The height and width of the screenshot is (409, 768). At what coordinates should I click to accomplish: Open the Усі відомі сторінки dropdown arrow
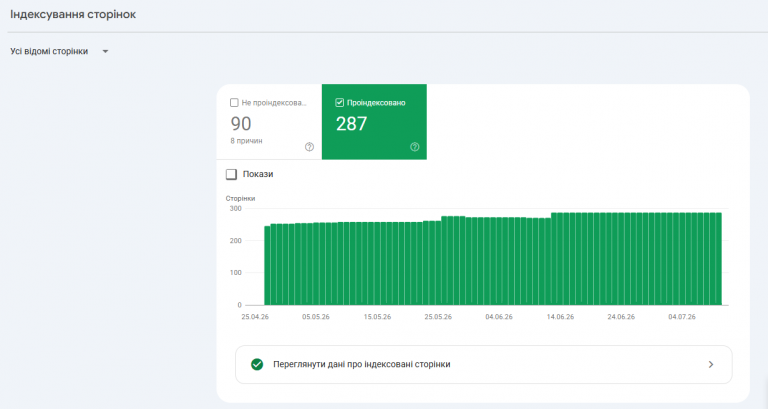click(105, 51)
